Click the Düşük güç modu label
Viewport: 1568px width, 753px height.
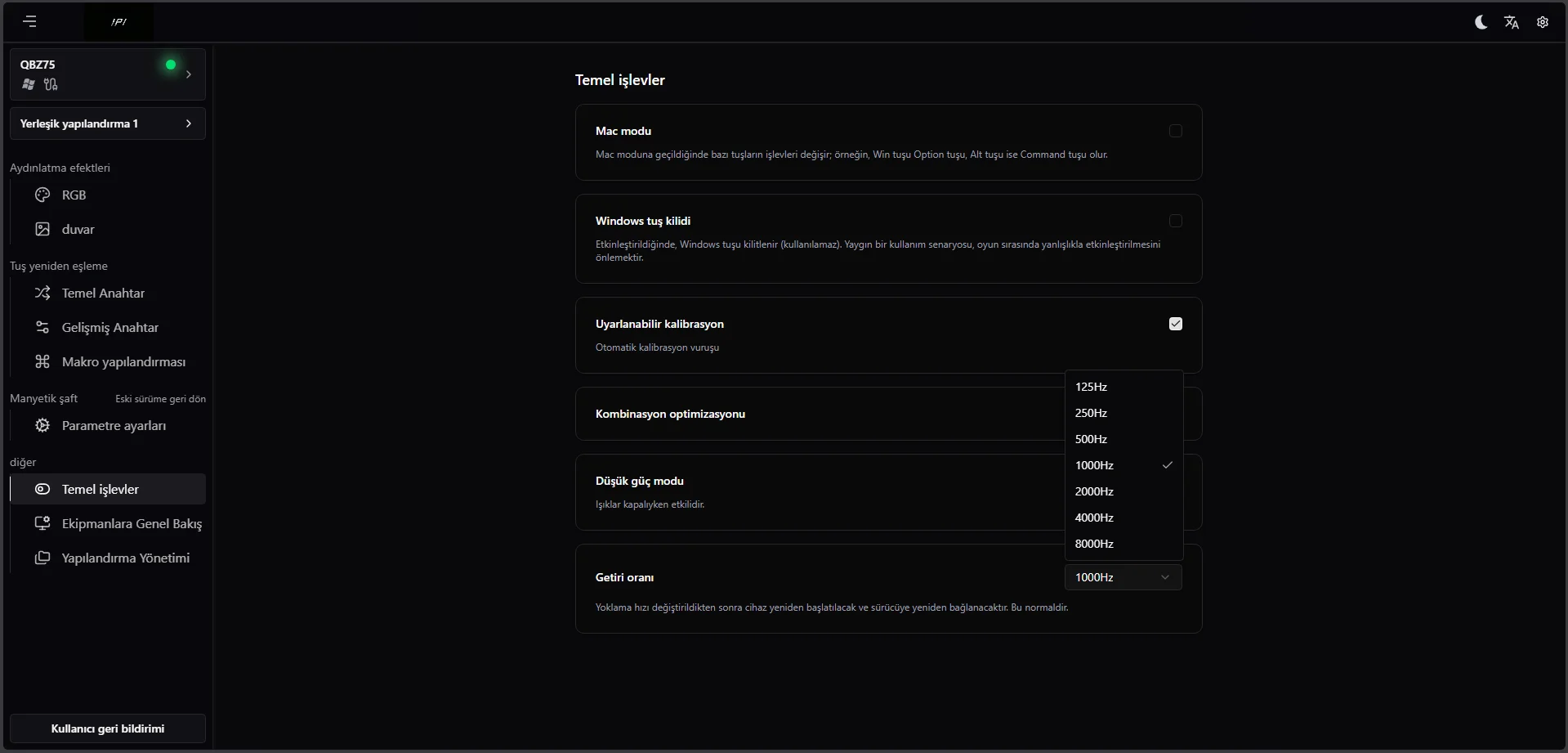click(640, 481)
